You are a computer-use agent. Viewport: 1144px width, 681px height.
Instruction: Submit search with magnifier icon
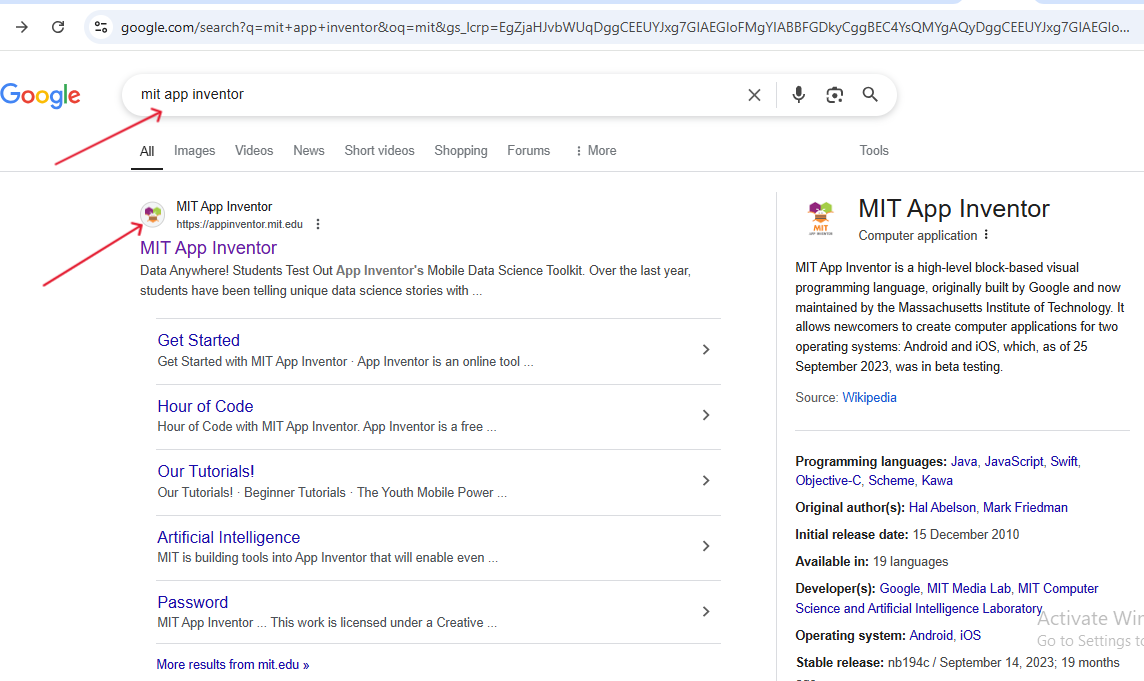tap(870, 94)
